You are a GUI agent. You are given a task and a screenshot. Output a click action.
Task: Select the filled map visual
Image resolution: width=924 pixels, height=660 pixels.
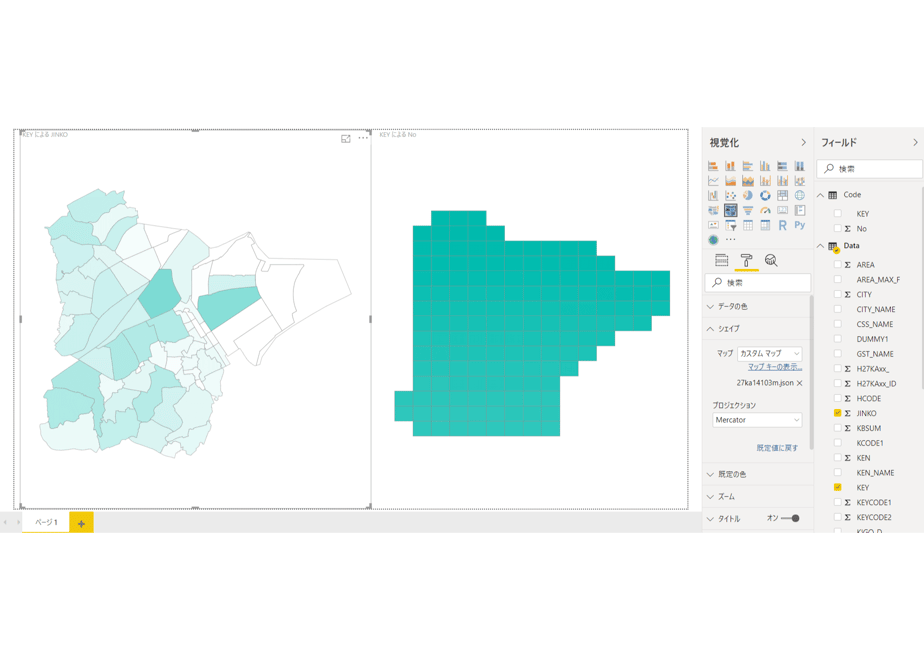pyautogui.click(x=713, y=210)
